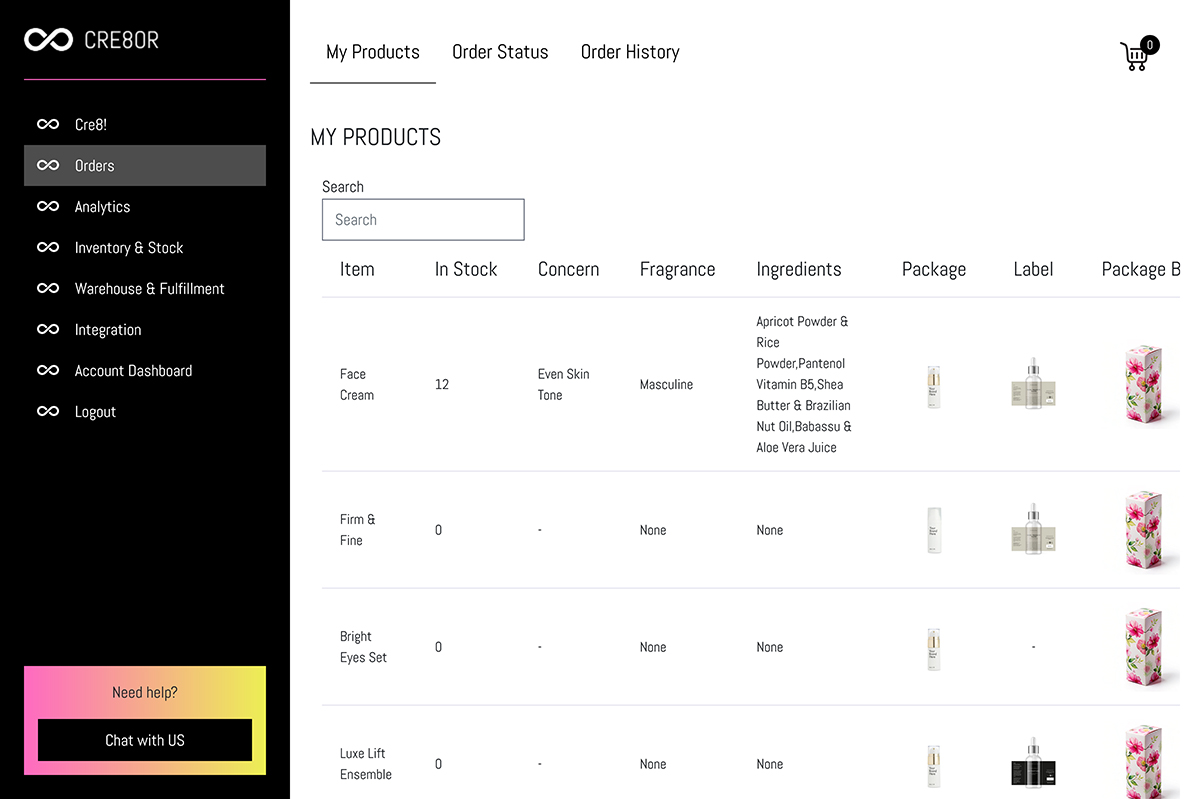The height and width of the screenshot is (799, 1200).
Task: Click the CRE8OR infinity logo
Action: (x=49, y=40)
